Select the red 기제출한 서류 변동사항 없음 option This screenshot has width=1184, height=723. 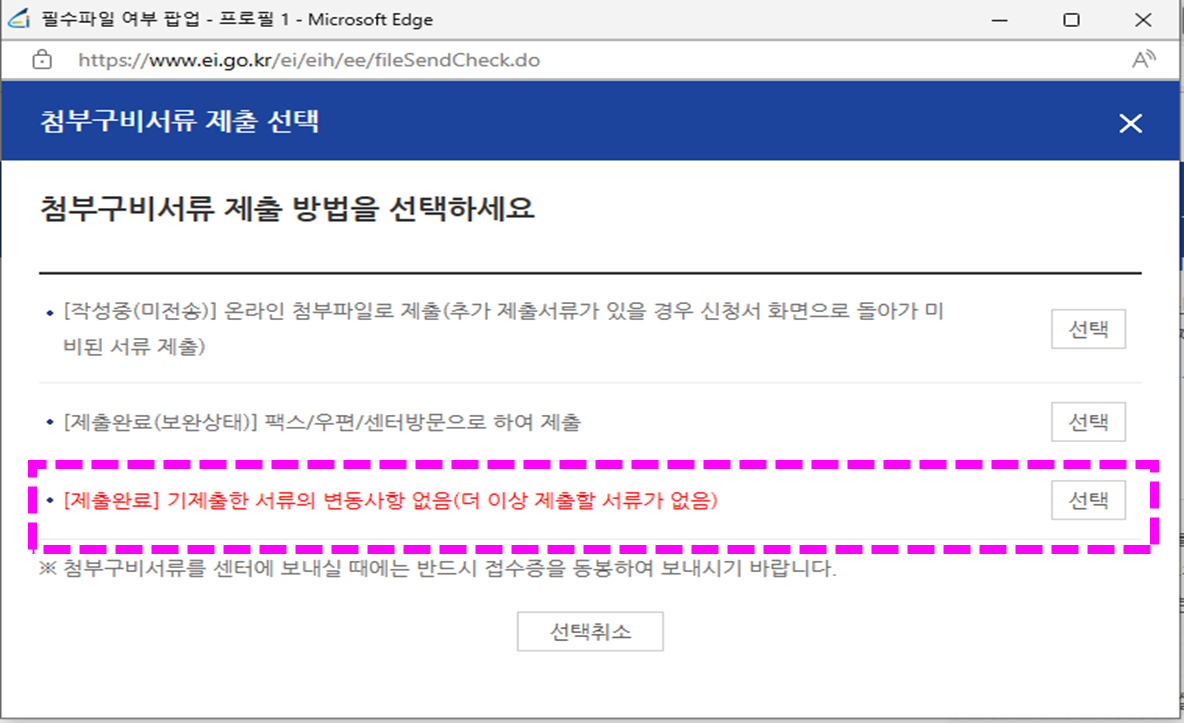tap(1088, 501)
